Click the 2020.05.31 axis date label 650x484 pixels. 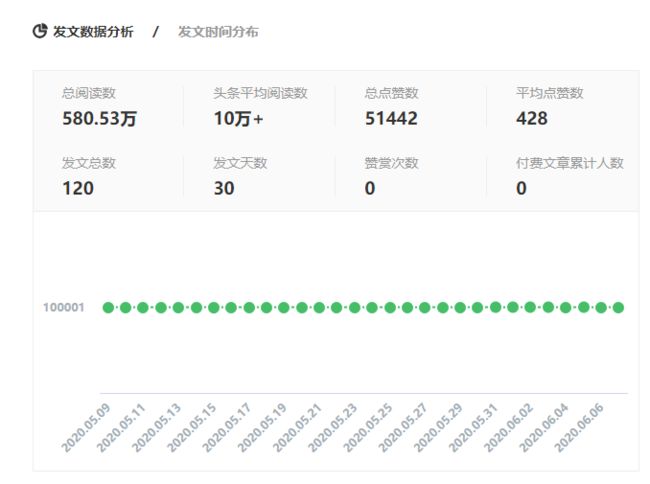pos(473,428)
